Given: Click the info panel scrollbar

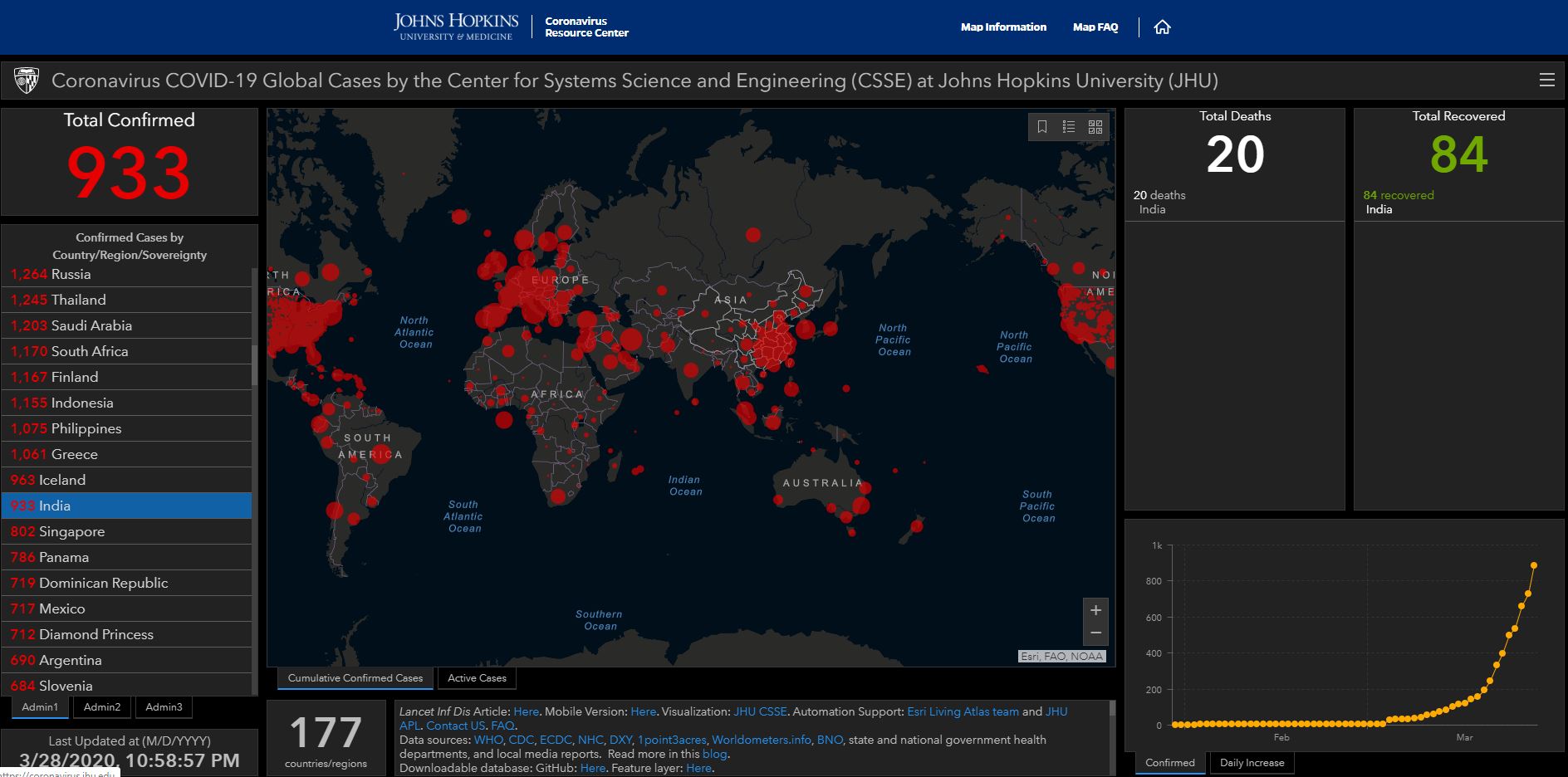Looking at the screenshot, I should point(1112,708).
